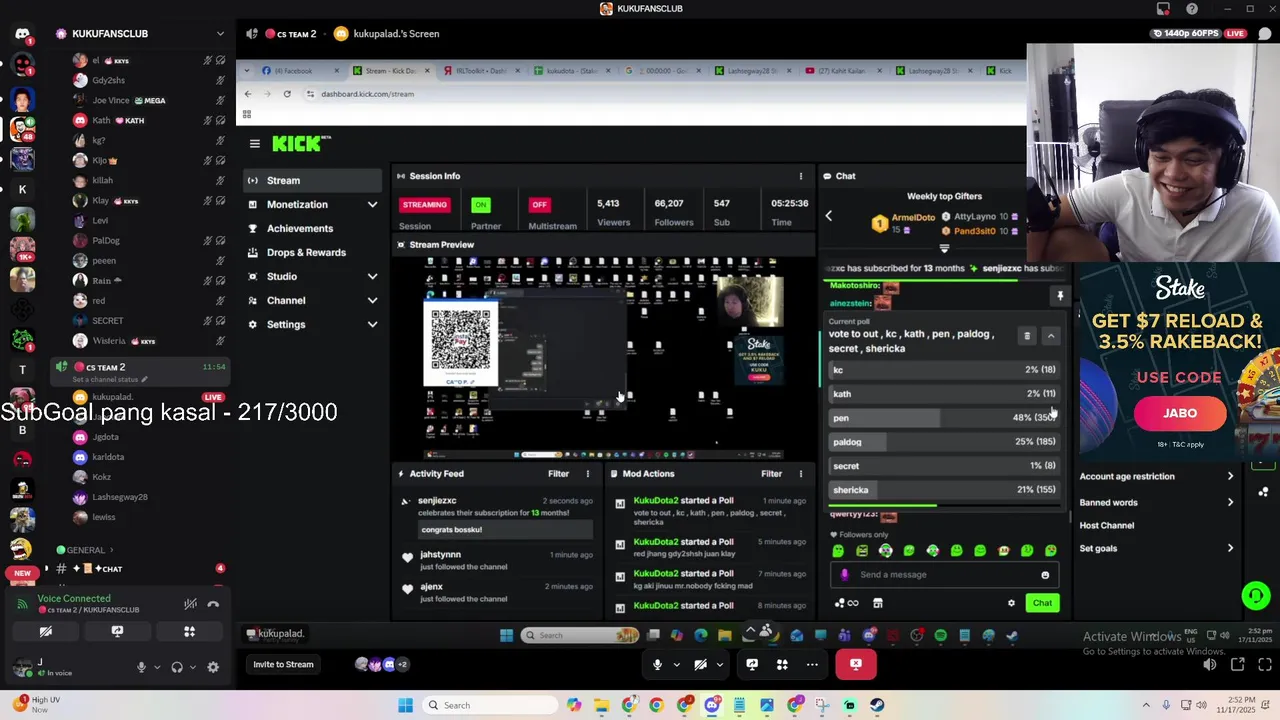Enter full screen stream view
Image resolution: width=1280 pixels, height=720 pixels.
1264,665
